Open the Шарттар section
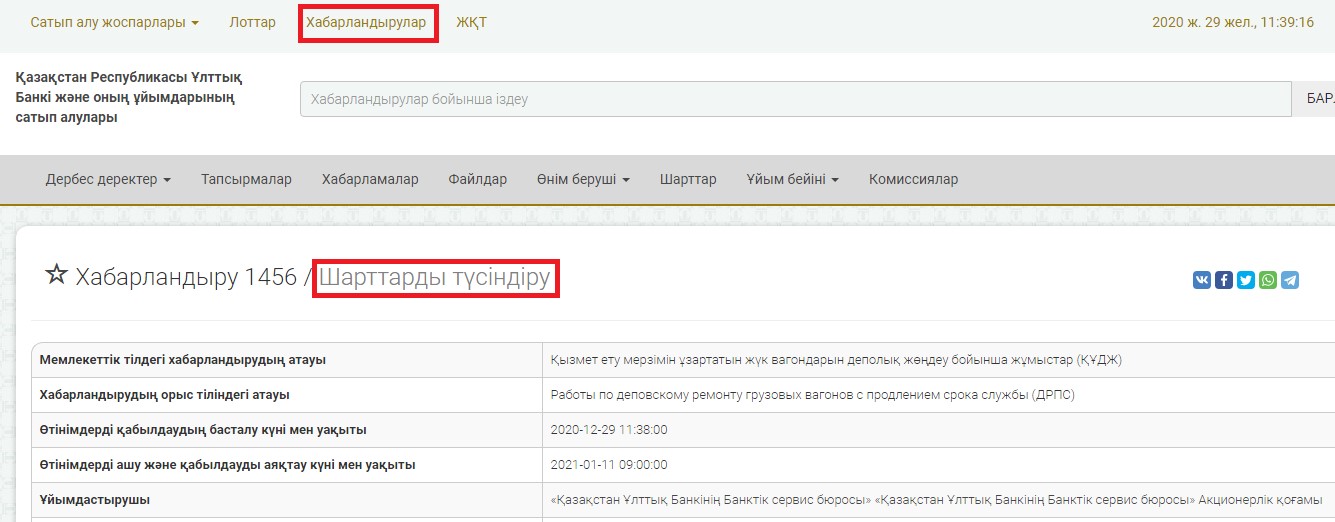Screen dimensions: 1335x522 pos(688,180)
